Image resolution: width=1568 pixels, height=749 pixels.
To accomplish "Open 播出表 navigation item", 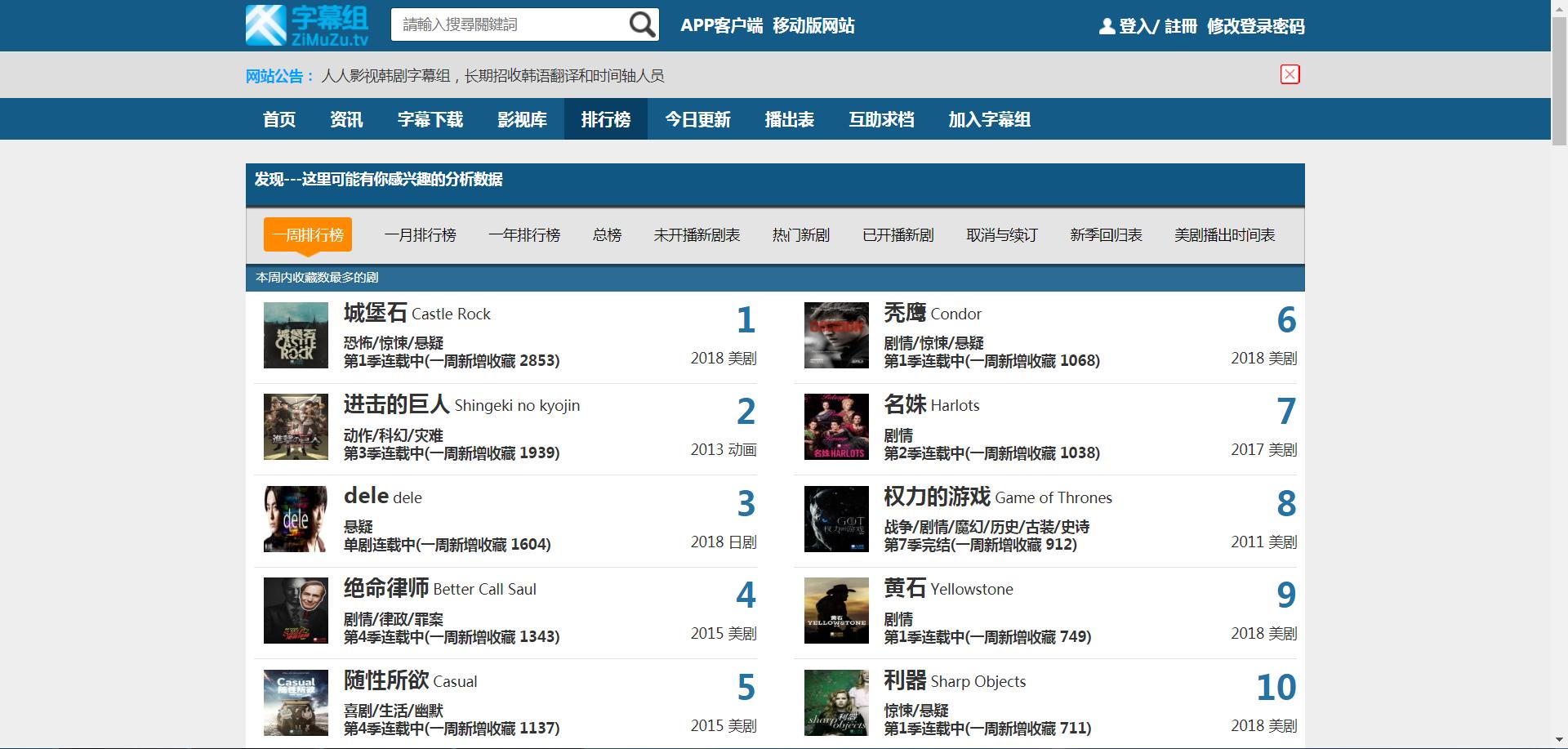I will [789, 119].
